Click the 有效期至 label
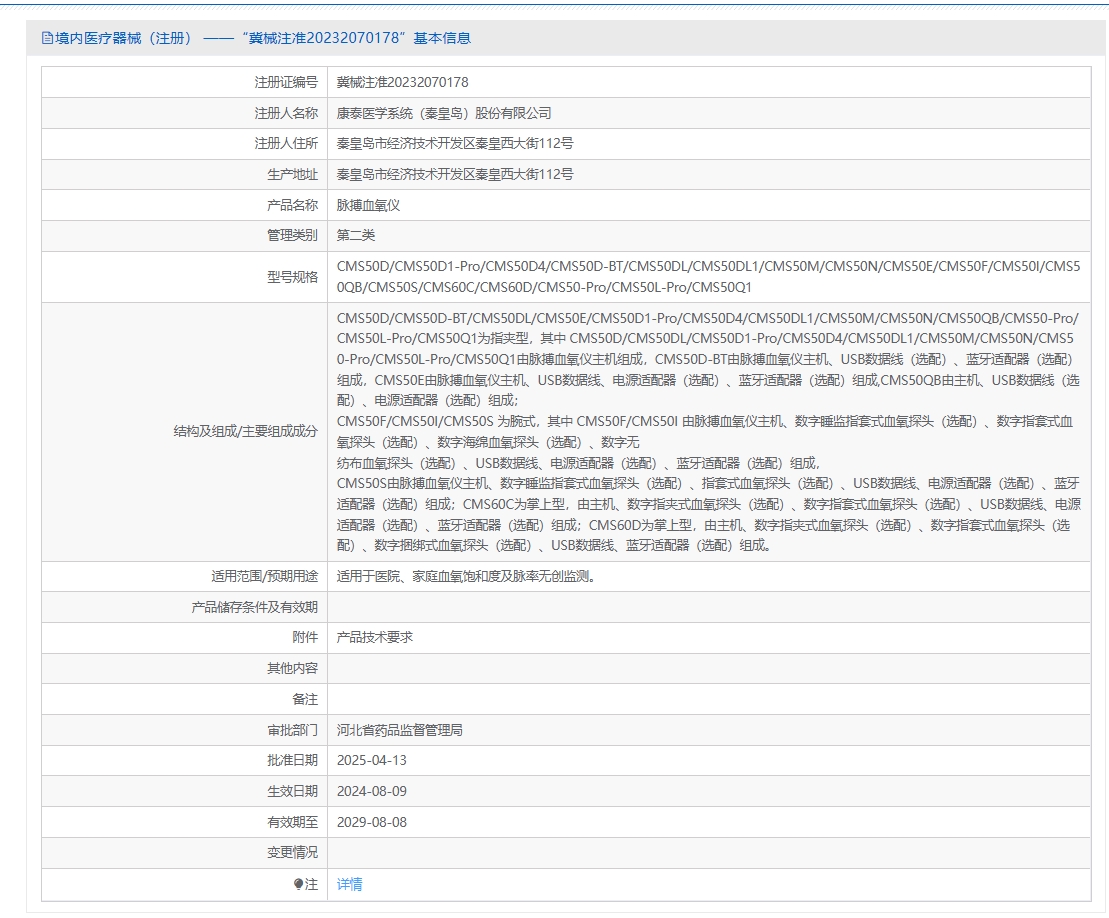The width and height of the screenshot is (1109, 918). [293, 823]
